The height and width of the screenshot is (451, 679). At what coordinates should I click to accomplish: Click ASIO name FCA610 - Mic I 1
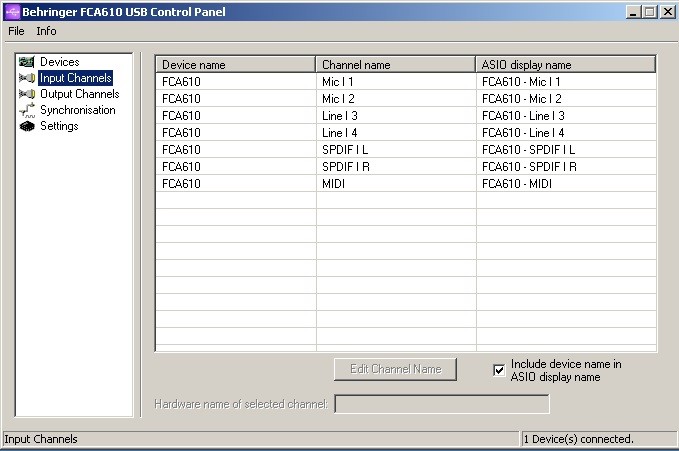[x=566, y=81]
